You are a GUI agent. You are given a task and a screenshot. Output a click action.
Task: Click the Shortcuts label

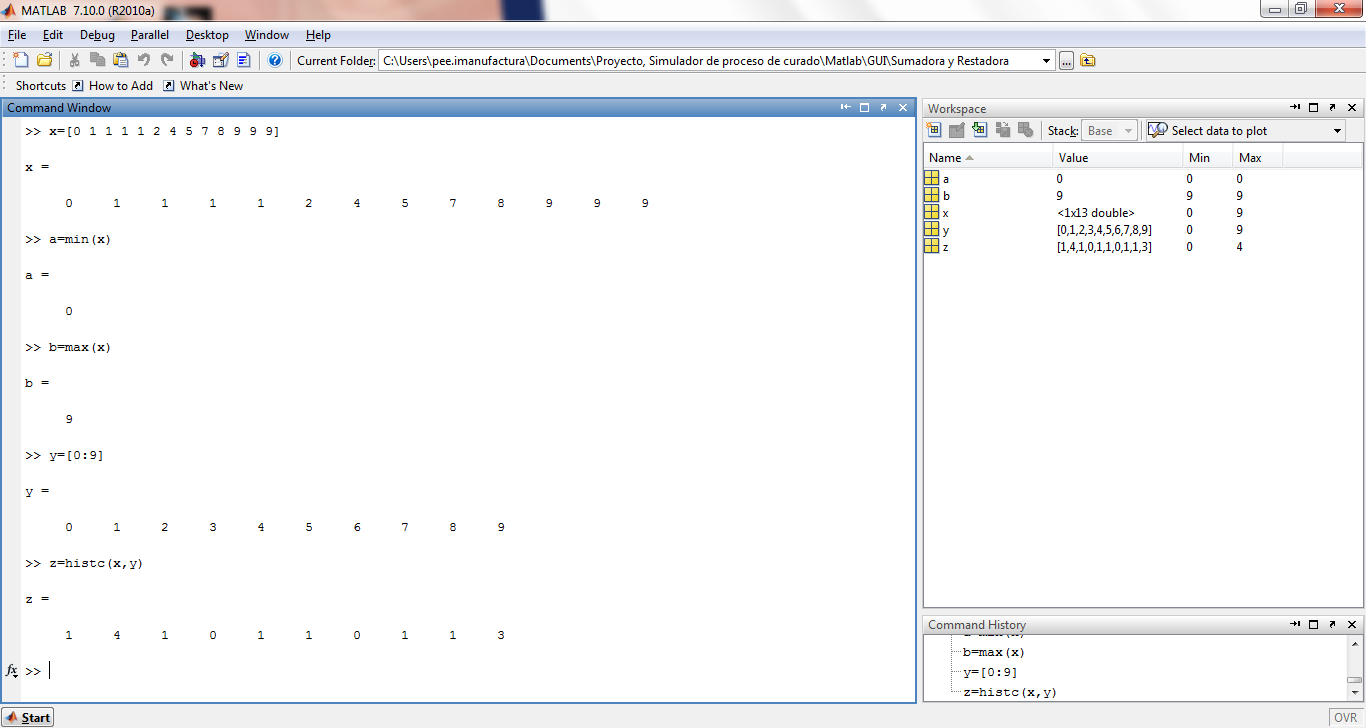tap(41, 86)
